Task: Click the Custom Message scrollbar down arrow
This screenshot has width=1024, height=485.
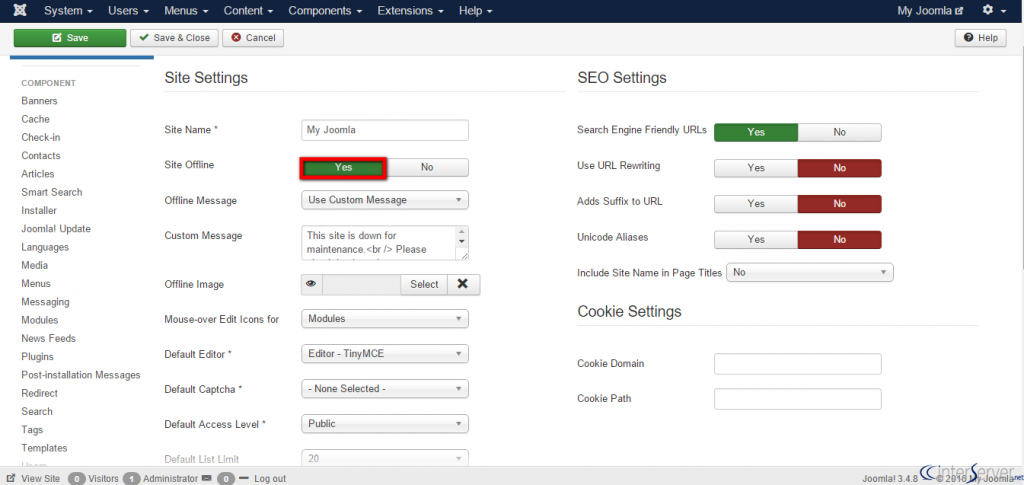Action: coord(462,241)
